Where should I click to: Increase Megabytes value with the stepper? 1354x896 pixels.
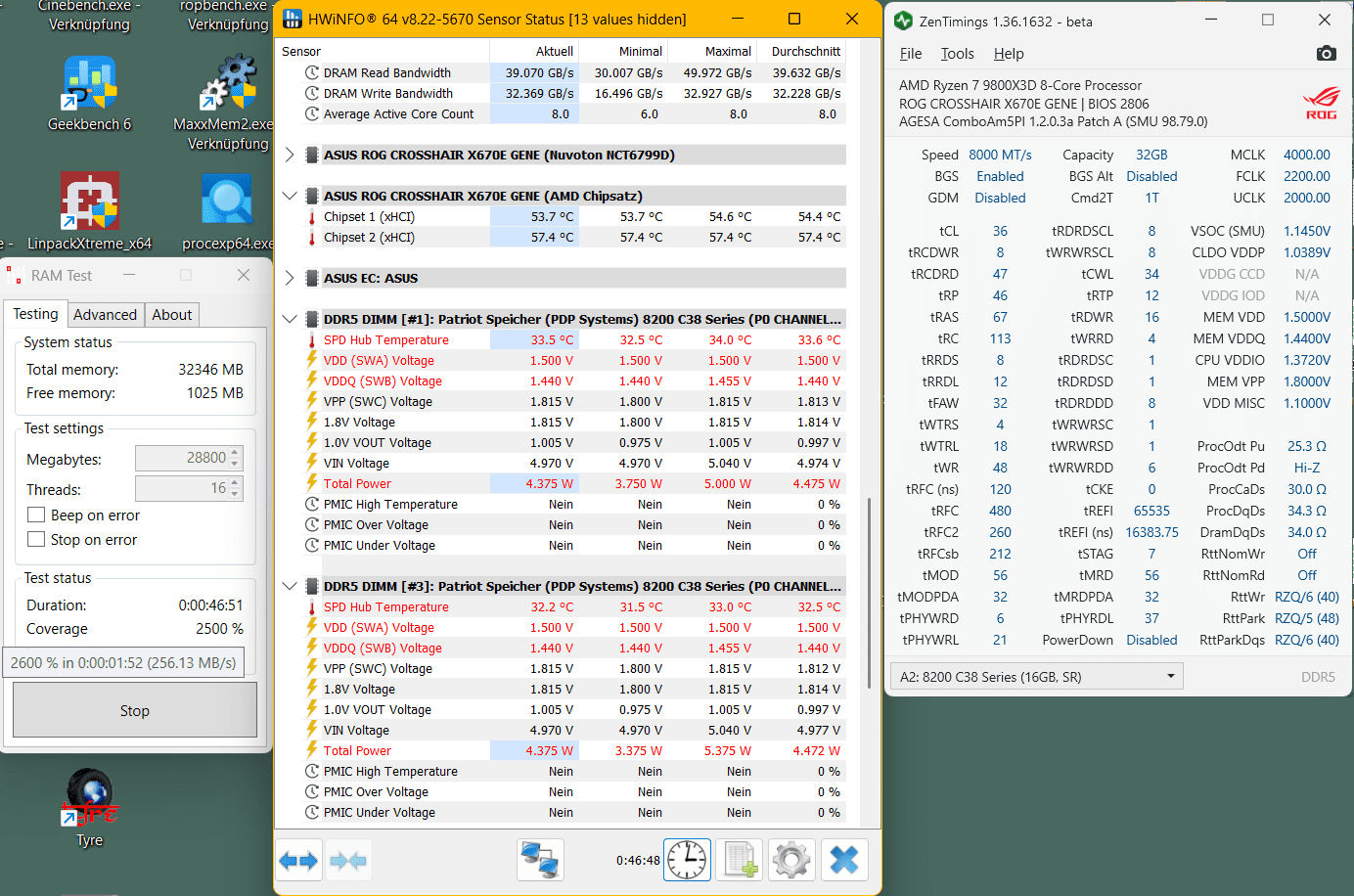235,453
